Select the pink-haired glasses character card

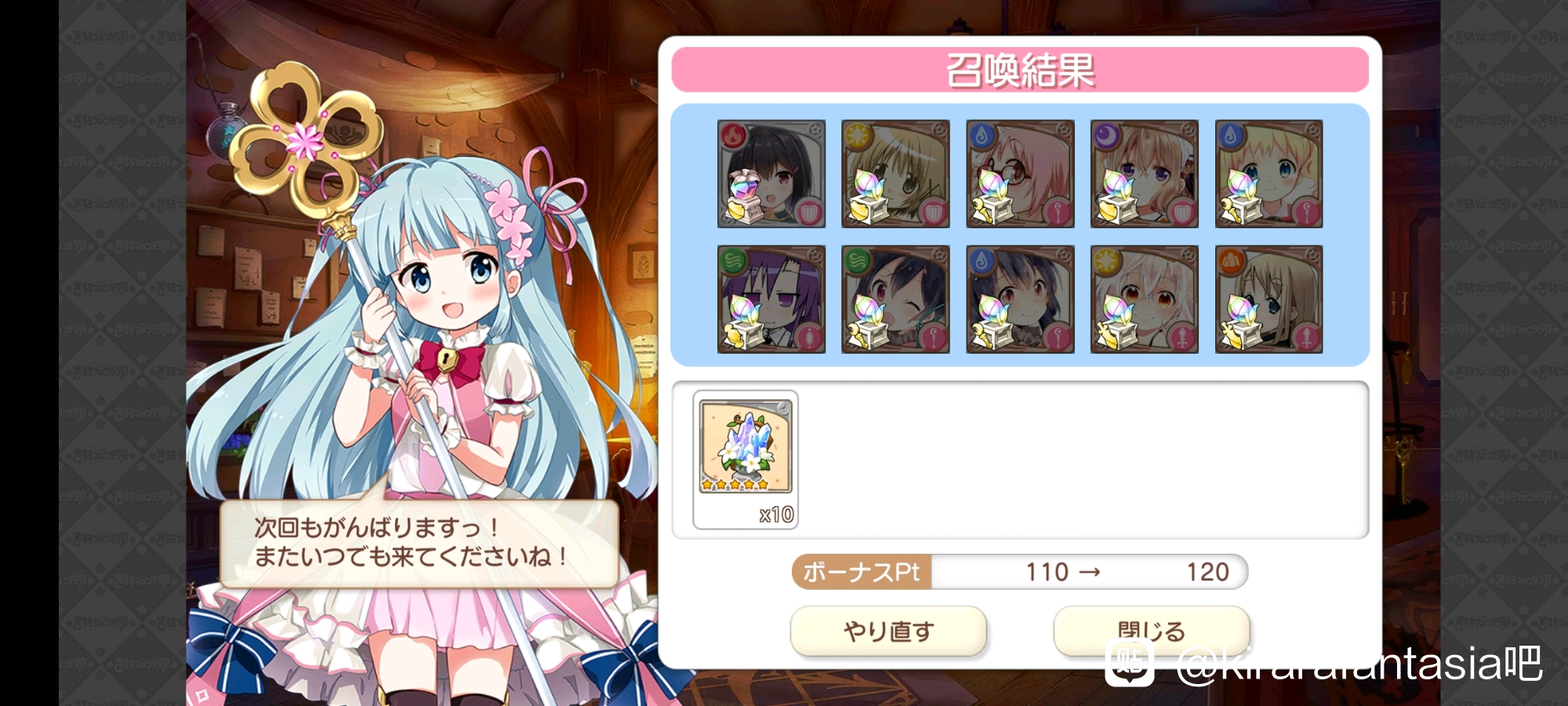click(1020, 173)
